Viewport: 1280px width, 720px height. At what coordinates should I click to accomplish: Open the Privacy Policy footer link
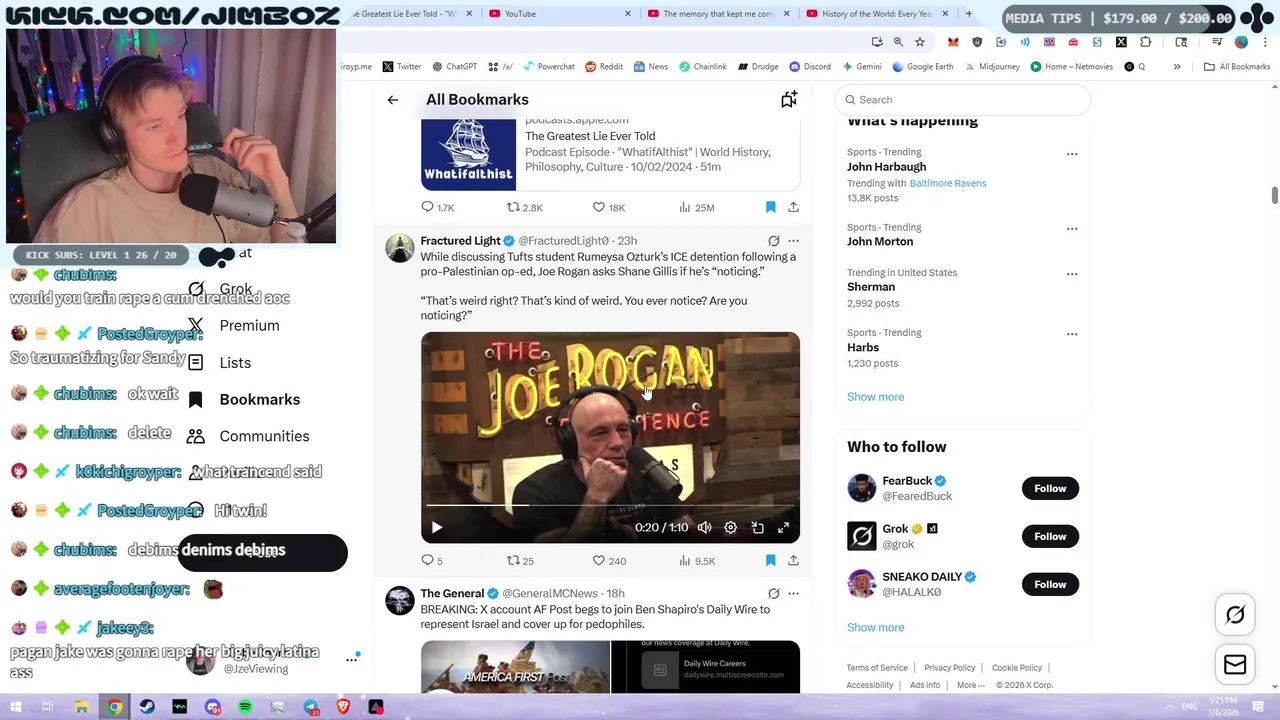click(950, 668)
